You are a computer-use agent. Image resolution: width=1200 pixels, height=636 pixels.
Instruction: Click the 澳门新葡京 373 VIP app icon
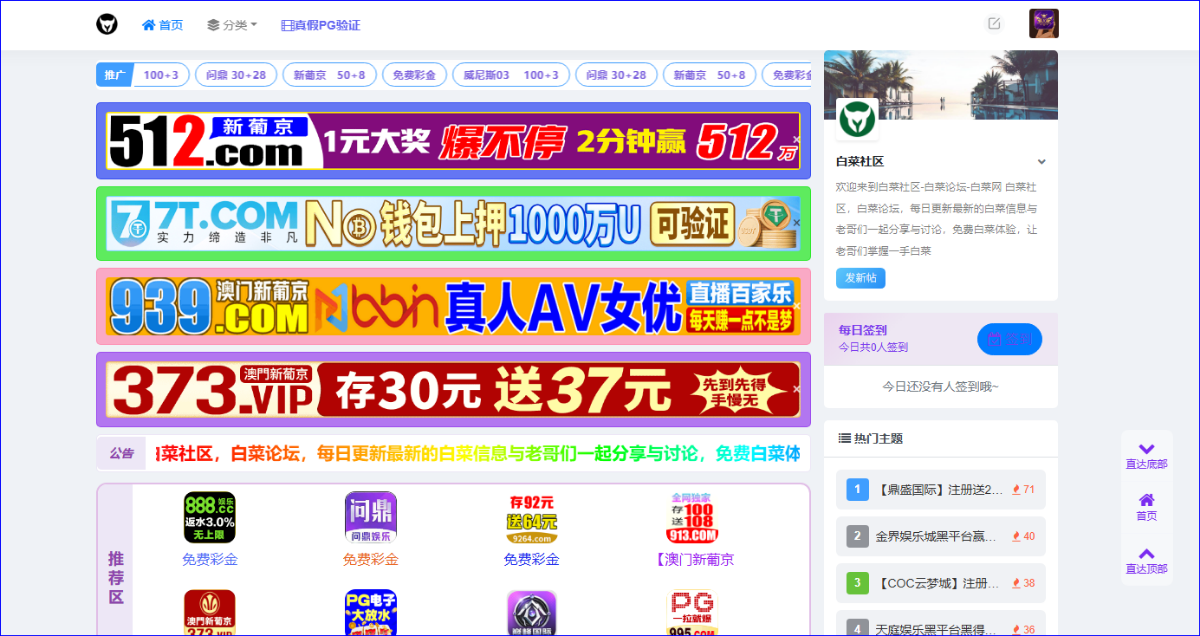210,613
